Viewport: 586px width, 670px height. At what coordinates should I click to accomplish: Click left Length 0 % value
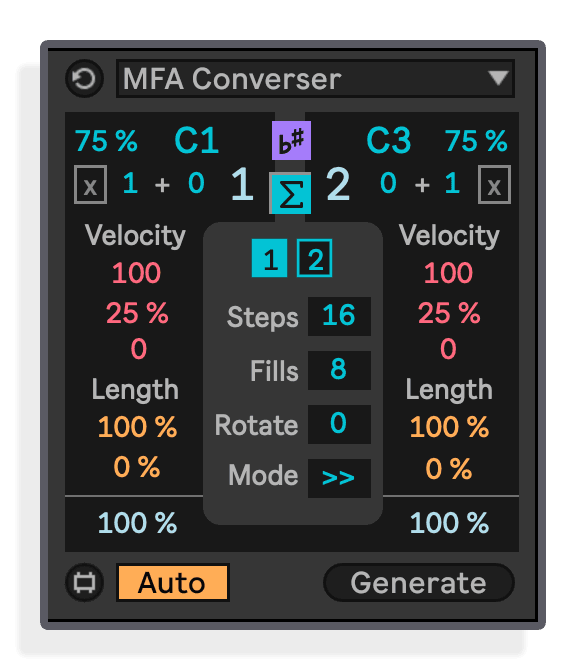click(x=137, y=467)
